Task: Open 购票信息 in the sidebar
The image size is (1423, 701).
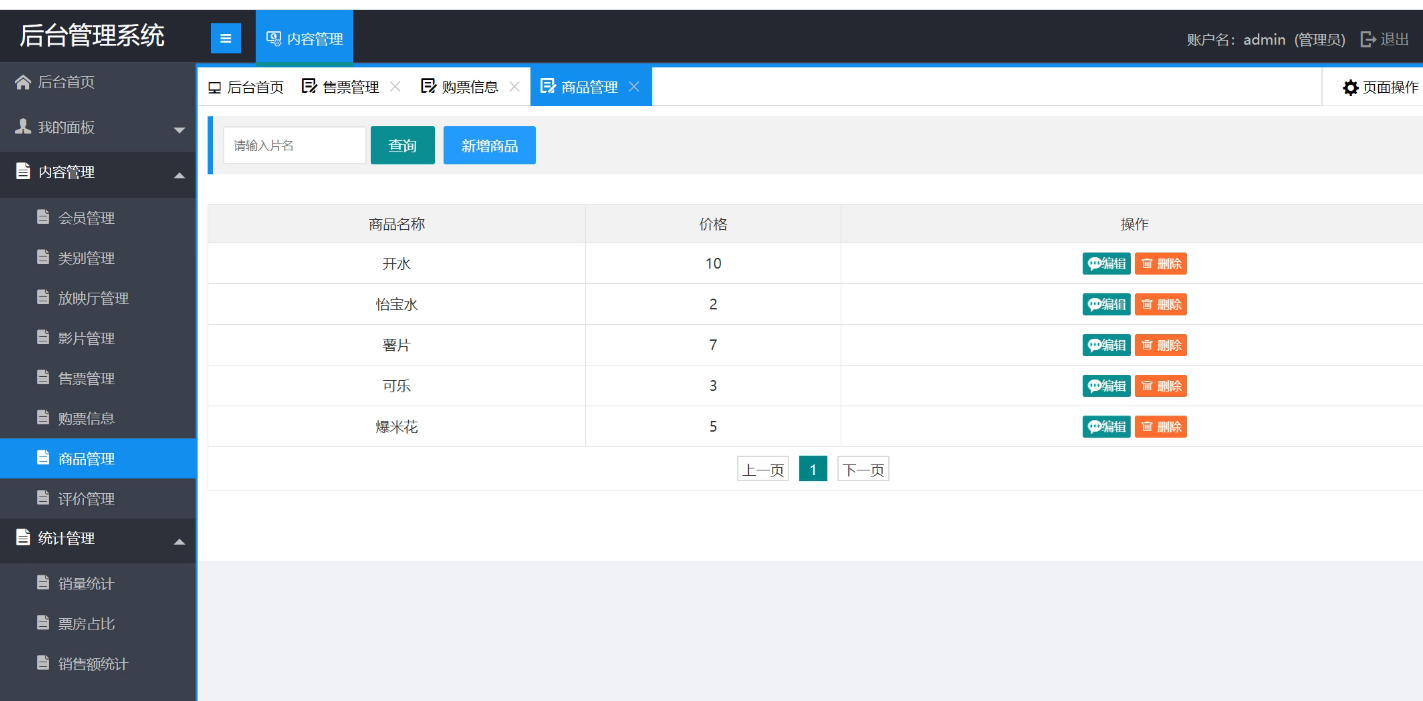Action: click(98, 418)
